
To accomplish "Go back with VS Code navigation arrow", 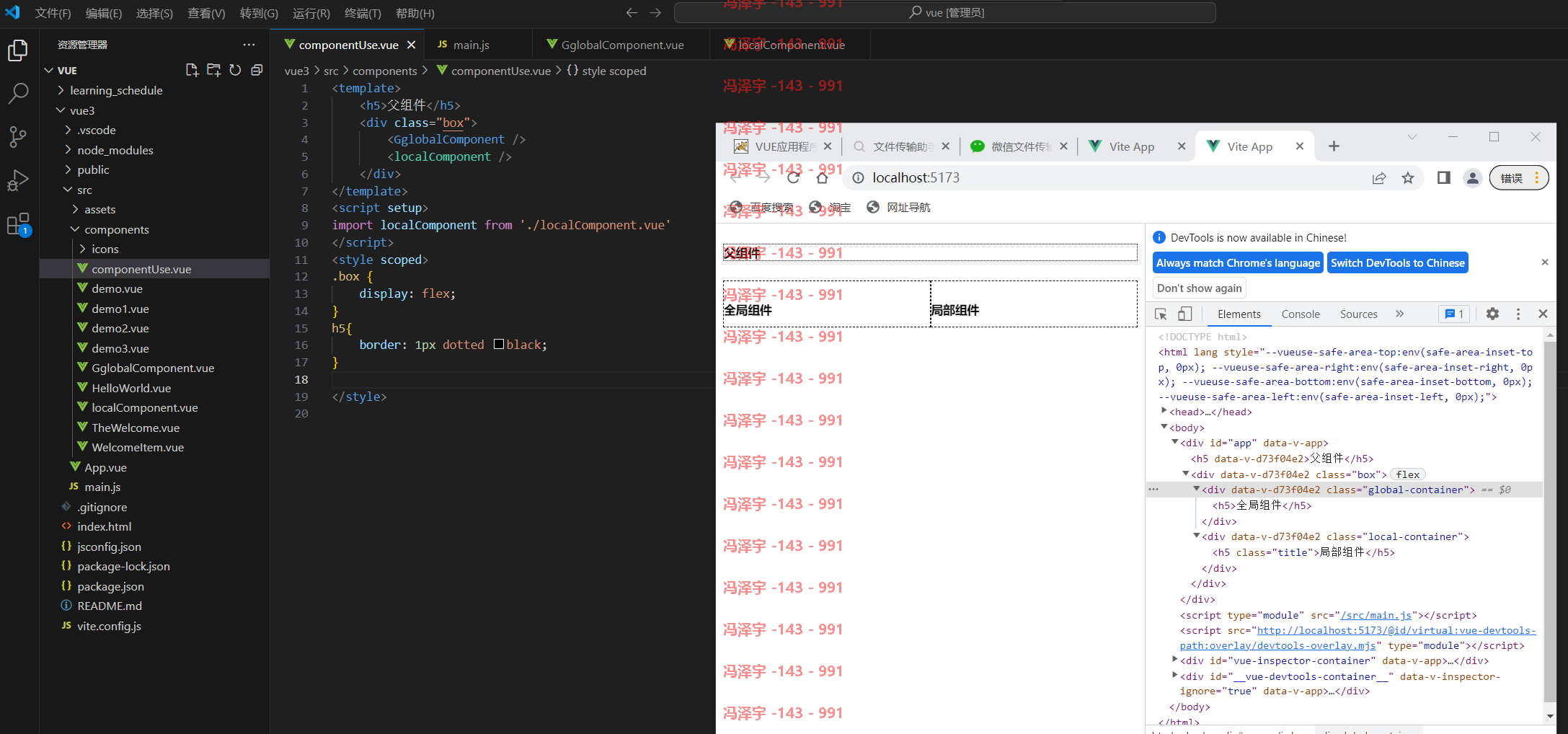I will (632, 12).
